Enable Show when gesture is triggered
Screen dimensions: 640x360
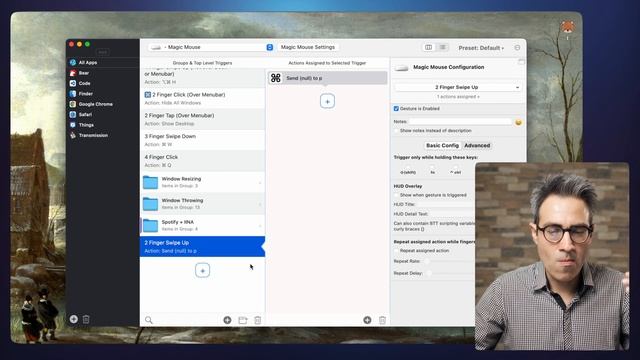click(x=396, y=195)
